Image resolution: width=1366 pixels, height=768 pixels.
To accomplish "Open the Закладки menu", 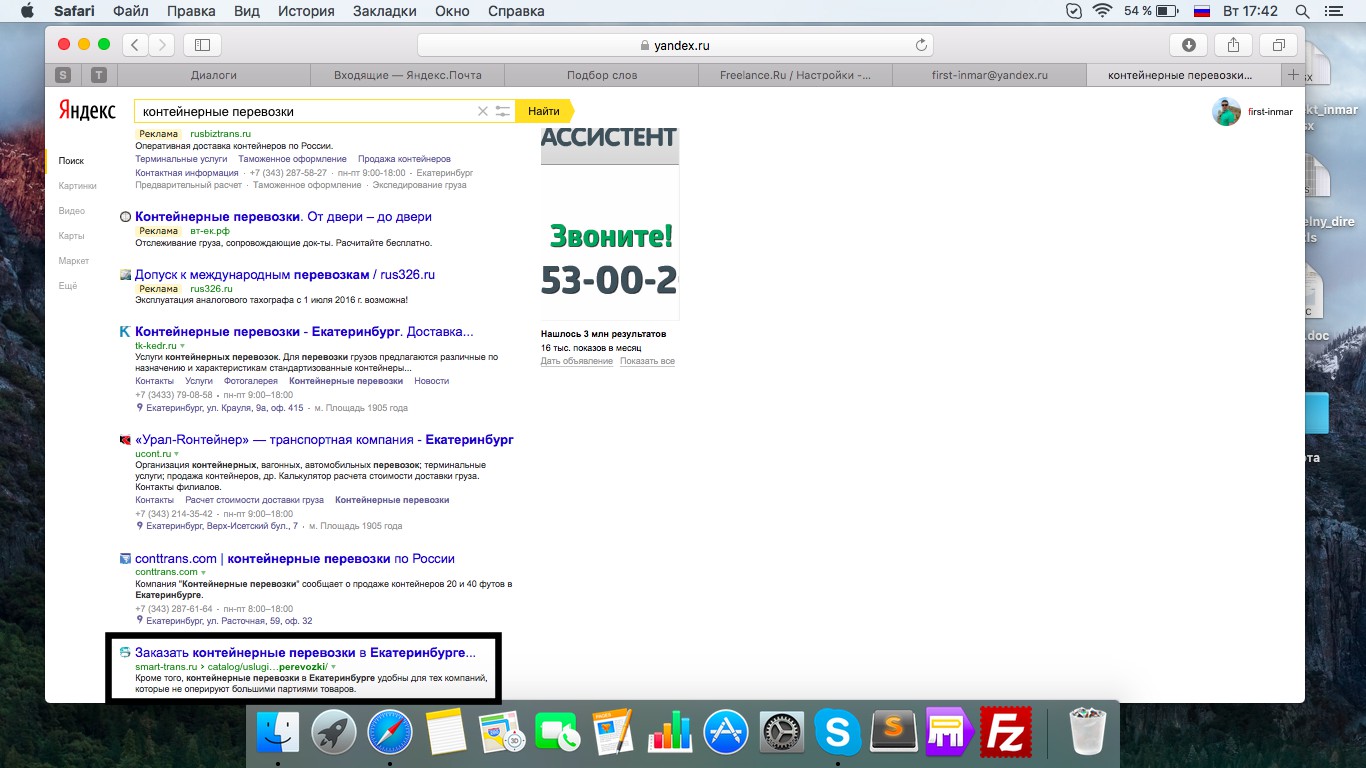I will point(385,11).
